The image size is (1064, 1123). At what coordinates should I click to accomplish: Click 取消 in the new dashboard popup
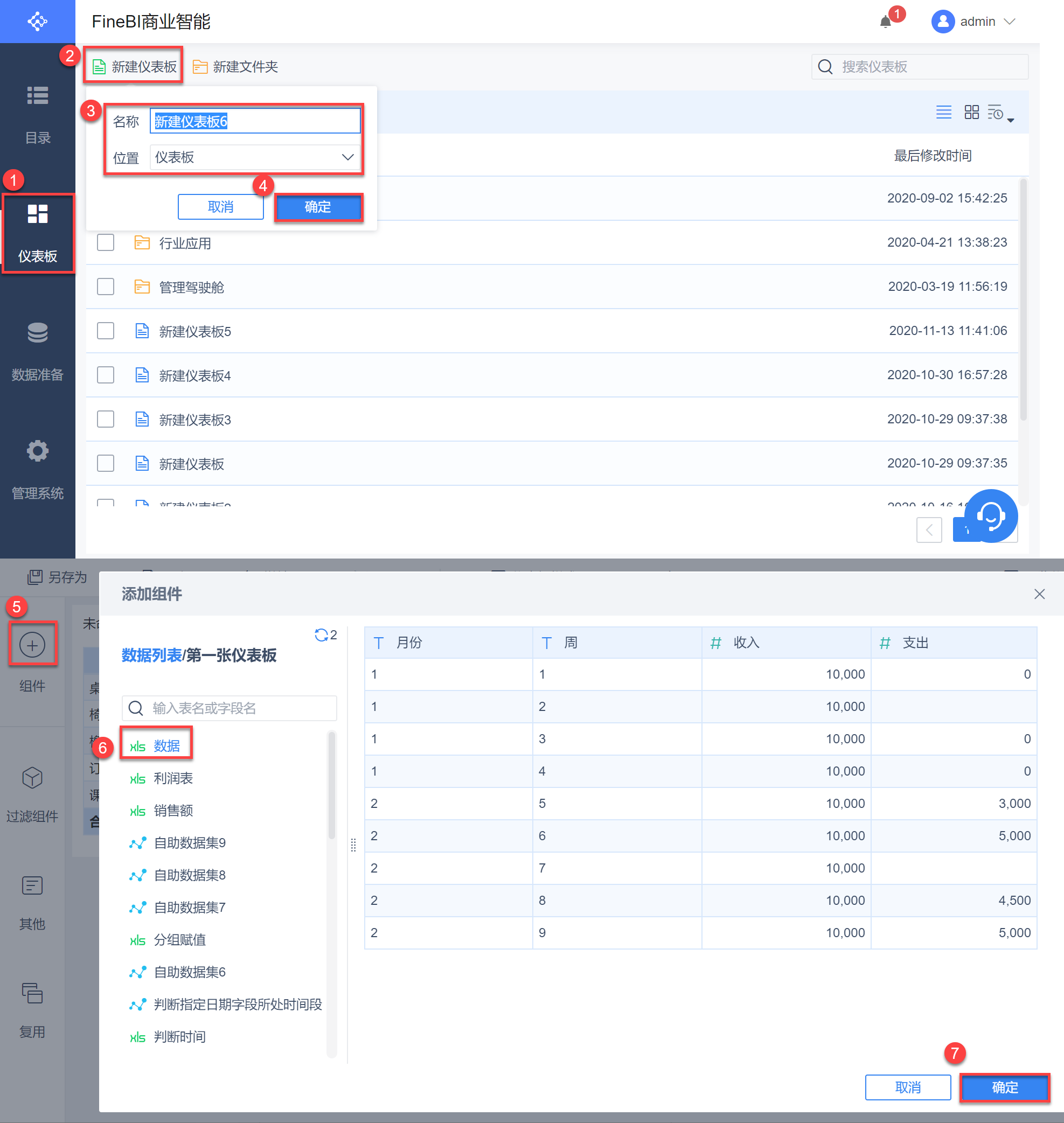coord(221,206)
